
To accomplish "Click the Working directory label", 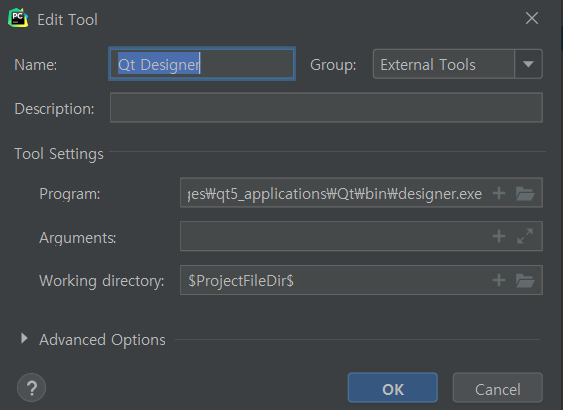I will click(x=102, y=281).
